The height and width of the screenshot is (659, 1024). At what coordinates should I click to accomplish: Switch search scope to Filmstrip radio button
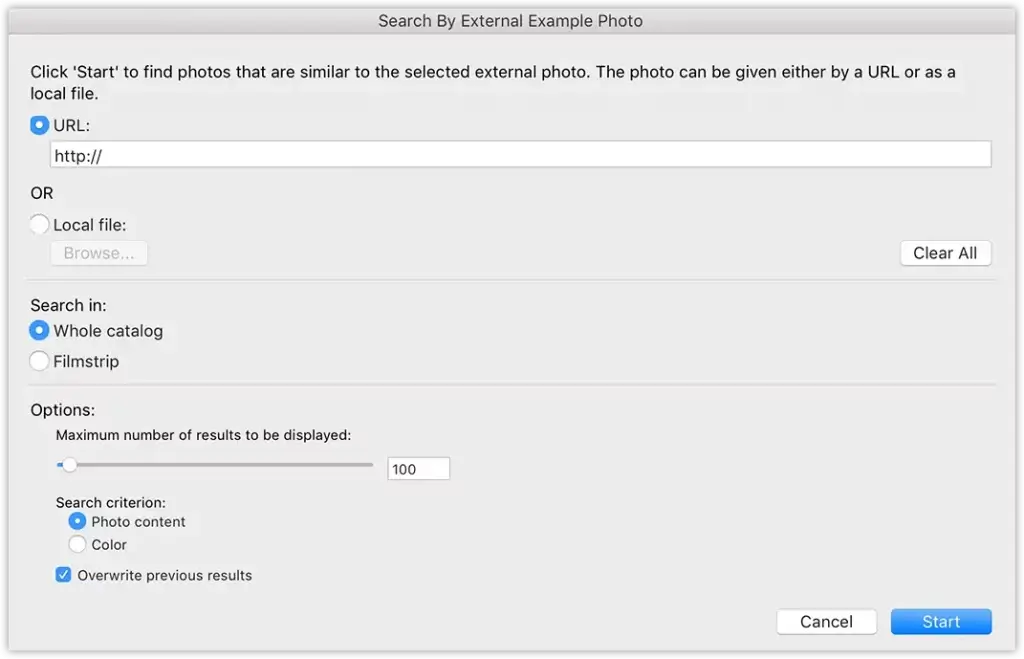[40, 361]
